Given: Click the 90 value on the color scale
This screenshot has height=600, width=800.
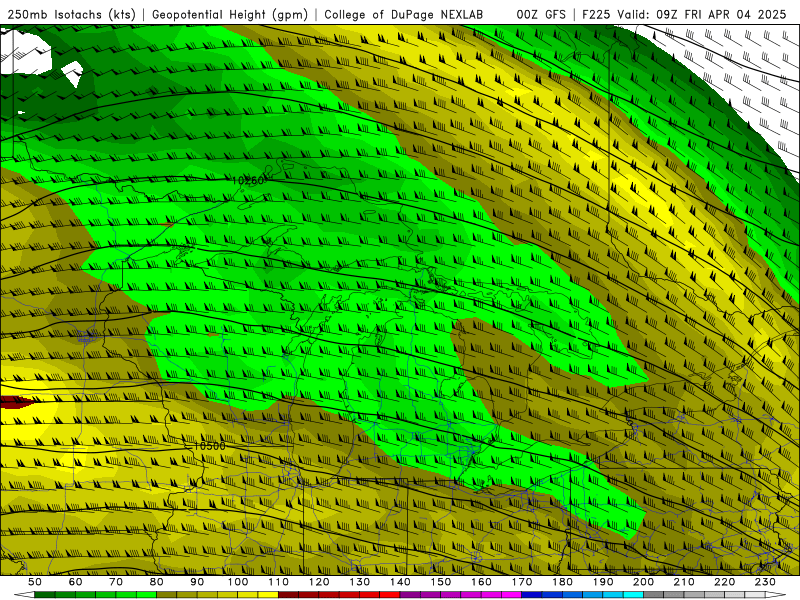Looking at the screenshot, I should tap(197, 582).
